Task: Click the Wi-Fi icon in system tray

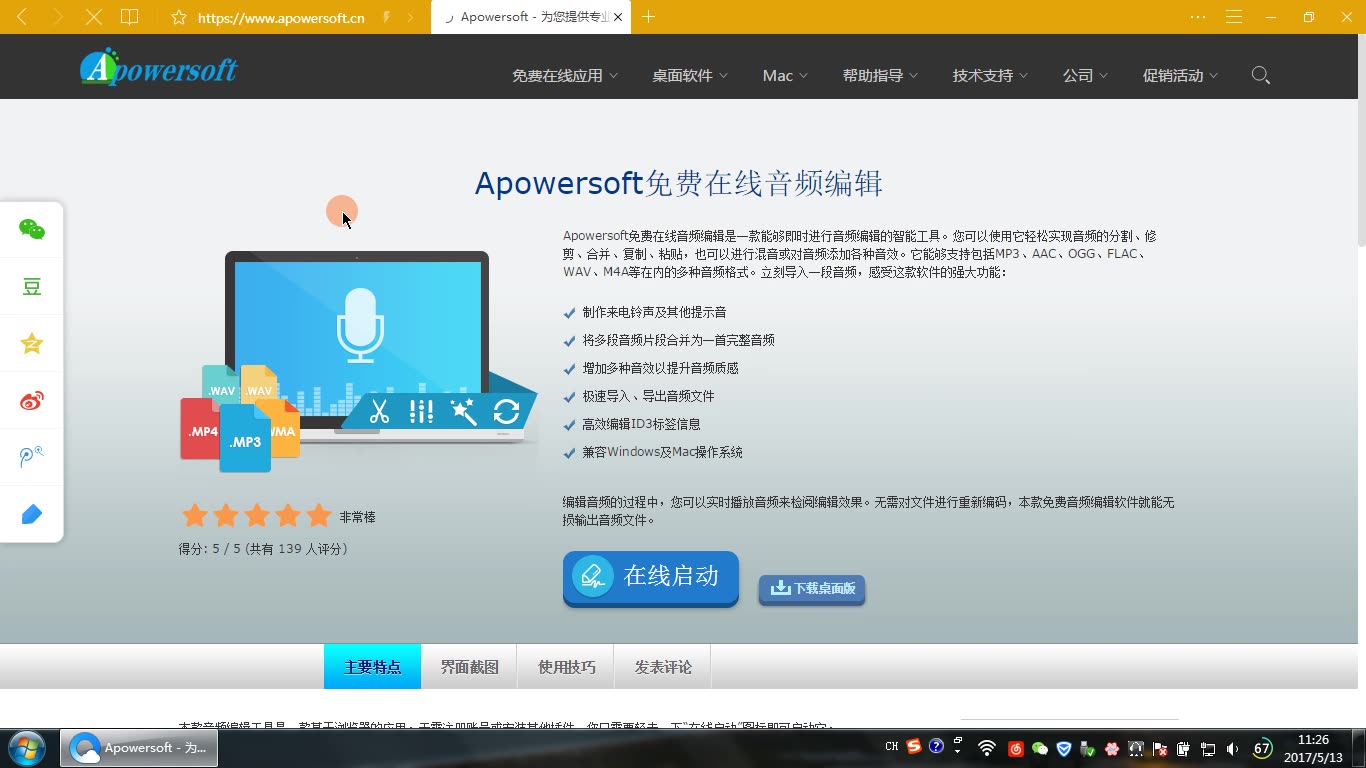Action: pyautogui.click(x=986, y=748)
